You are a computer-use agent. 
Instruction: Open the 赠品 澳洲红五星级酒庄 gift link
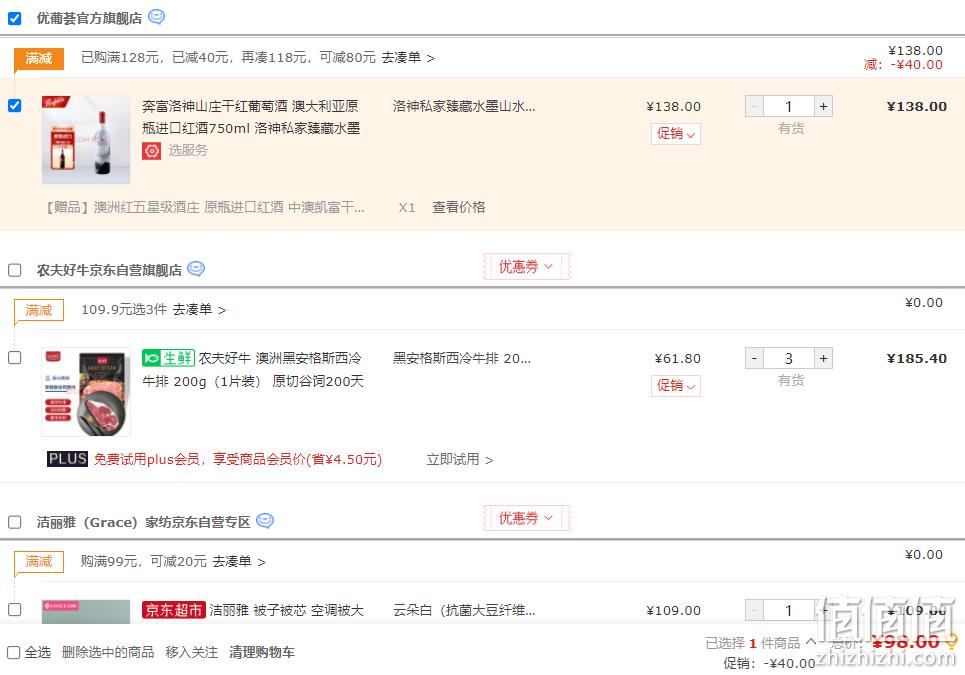205,207
